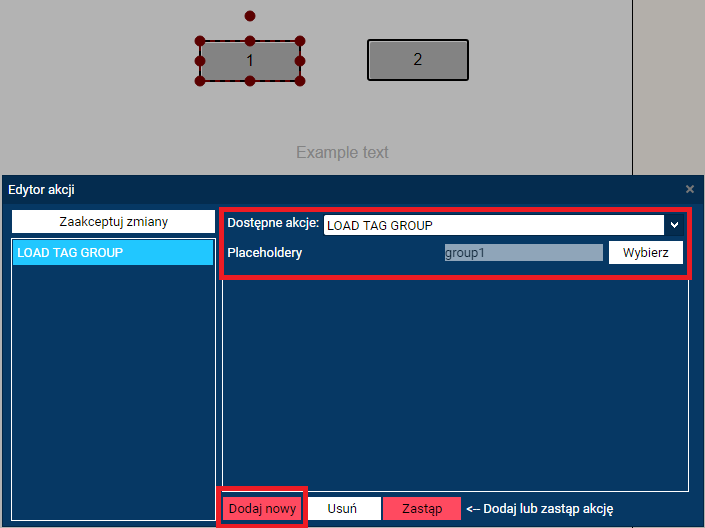The width and height of the screenshot is (705, 528).
Task: Select the canvas button labeled 2
Action: point(418,60)
